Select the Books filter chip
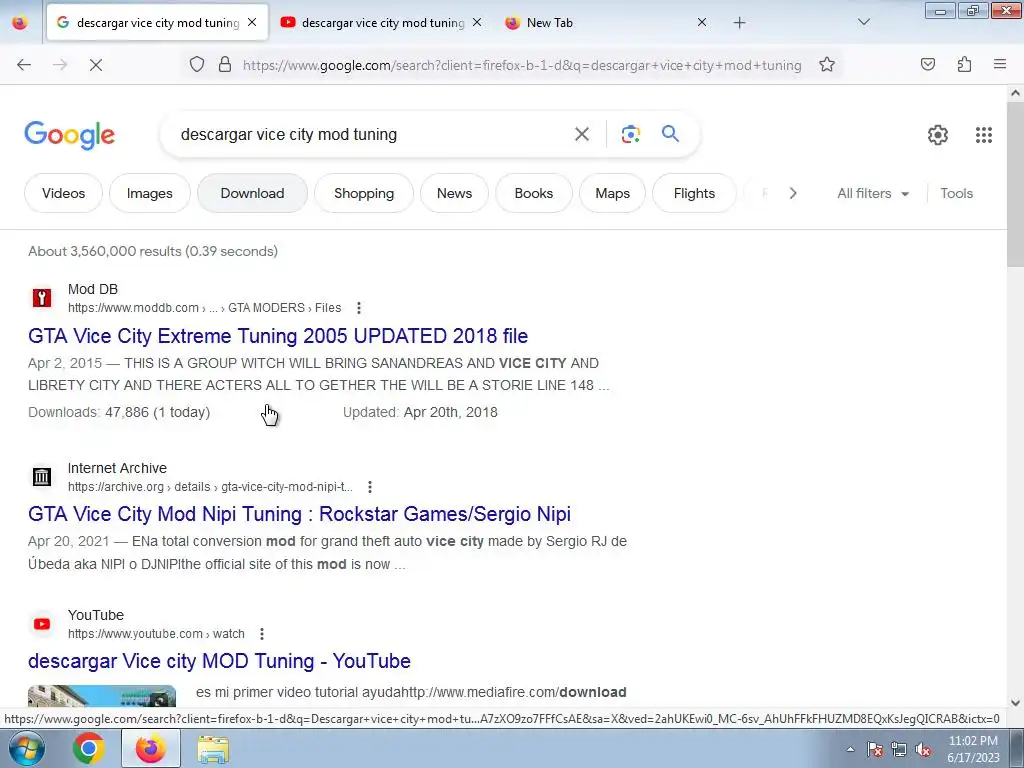The height and width of the screenshot is (768, 1024). click(534, 193)
